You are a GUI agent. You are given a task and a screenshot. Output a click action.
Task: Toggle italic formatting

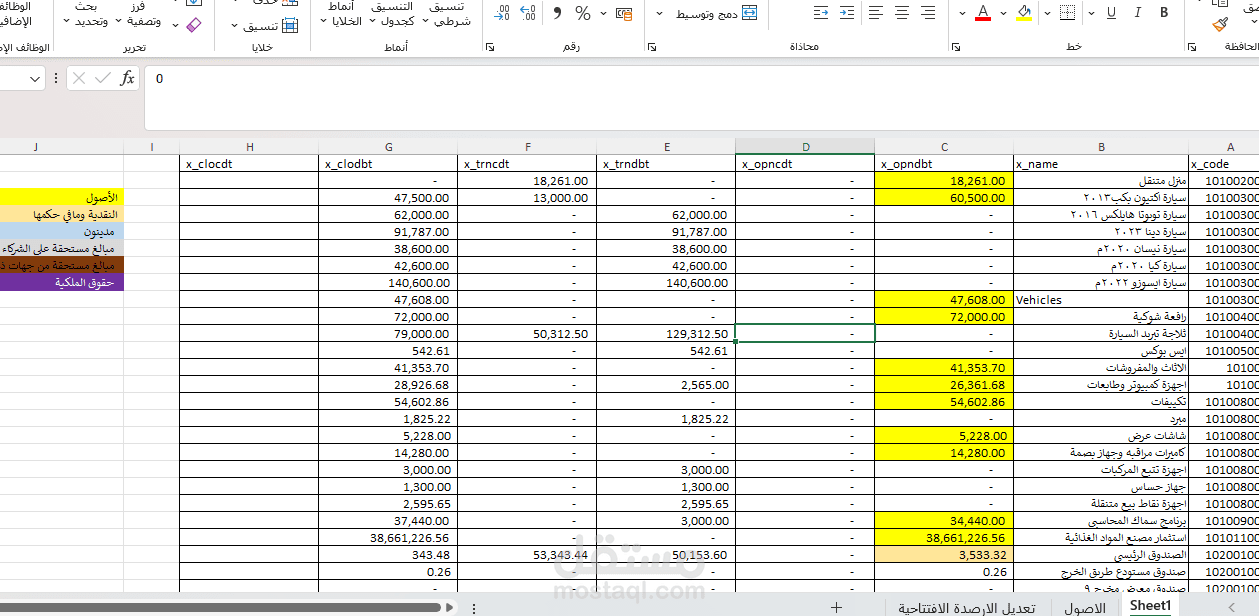pyautogui.click(x=1137, y=13)
